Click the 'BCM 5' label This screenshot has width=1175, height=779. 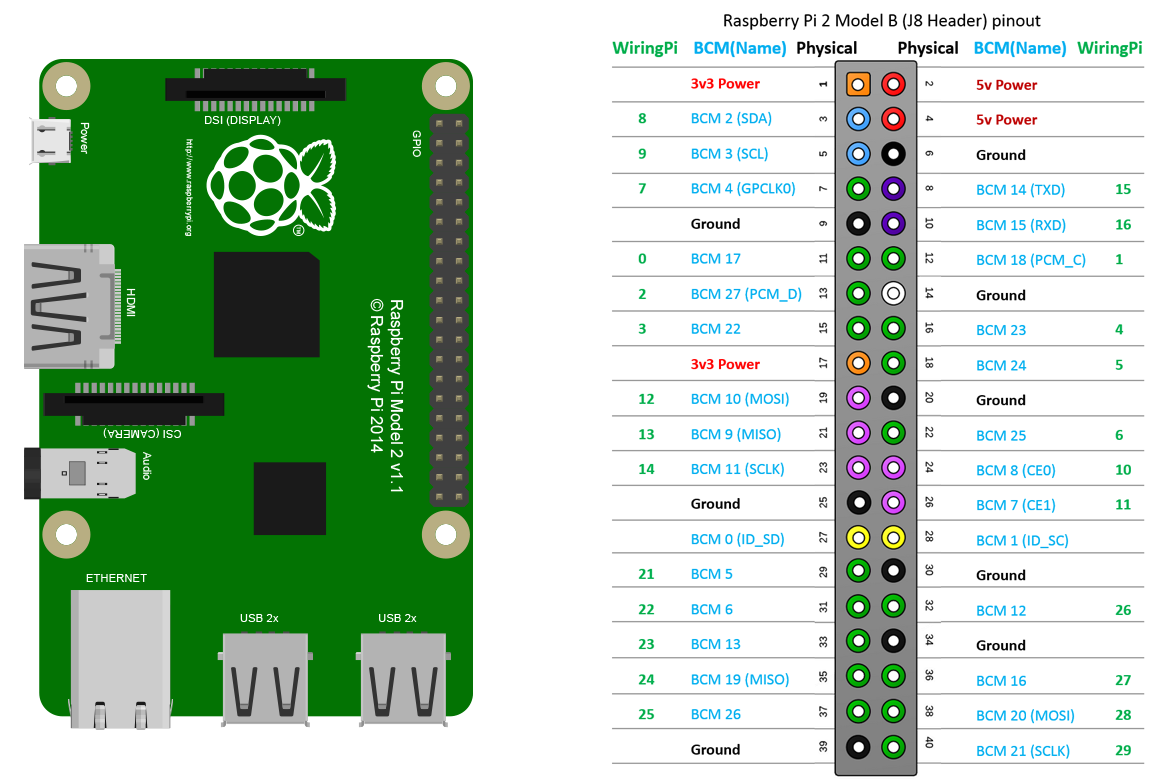click(x=712, y=574)
